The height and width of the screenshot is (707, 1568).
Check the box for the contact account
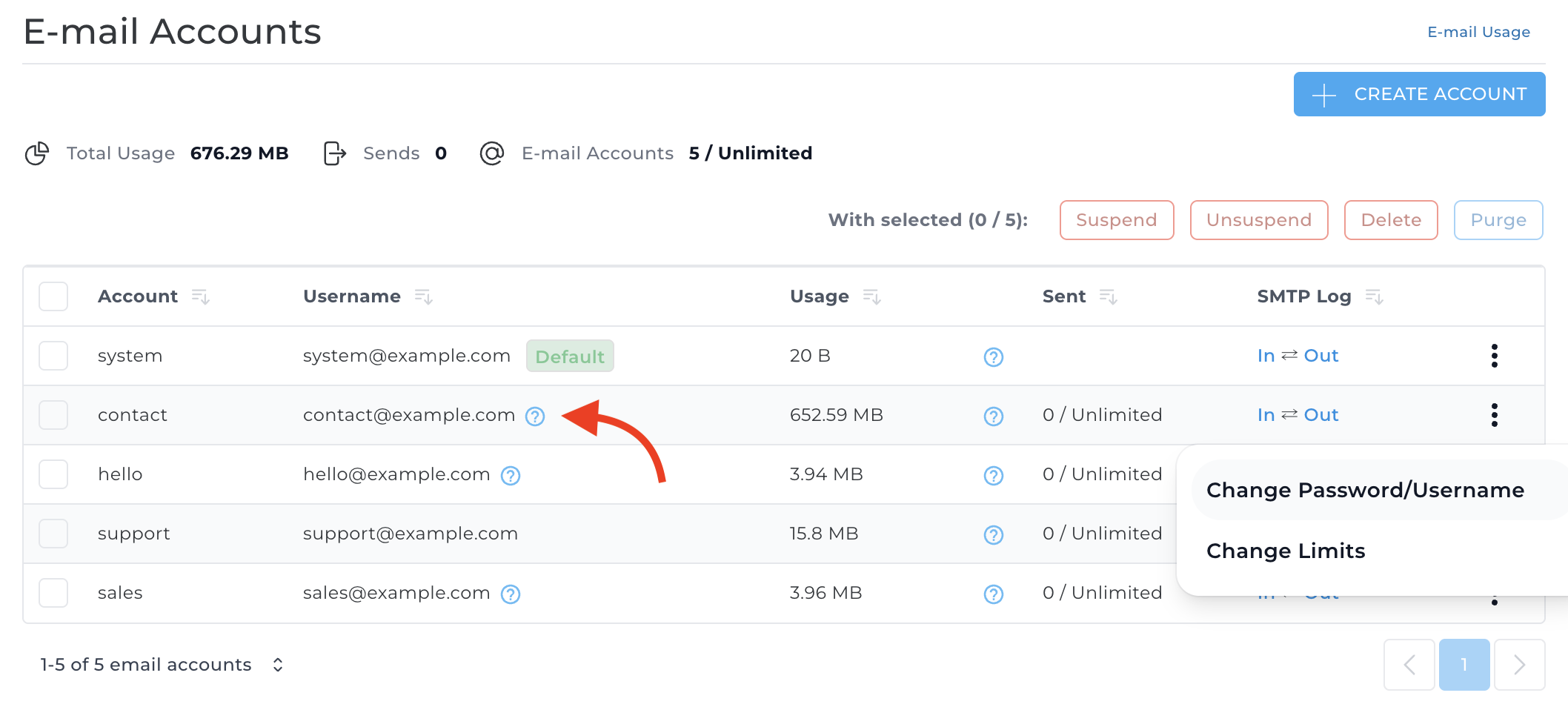point(53,415)
